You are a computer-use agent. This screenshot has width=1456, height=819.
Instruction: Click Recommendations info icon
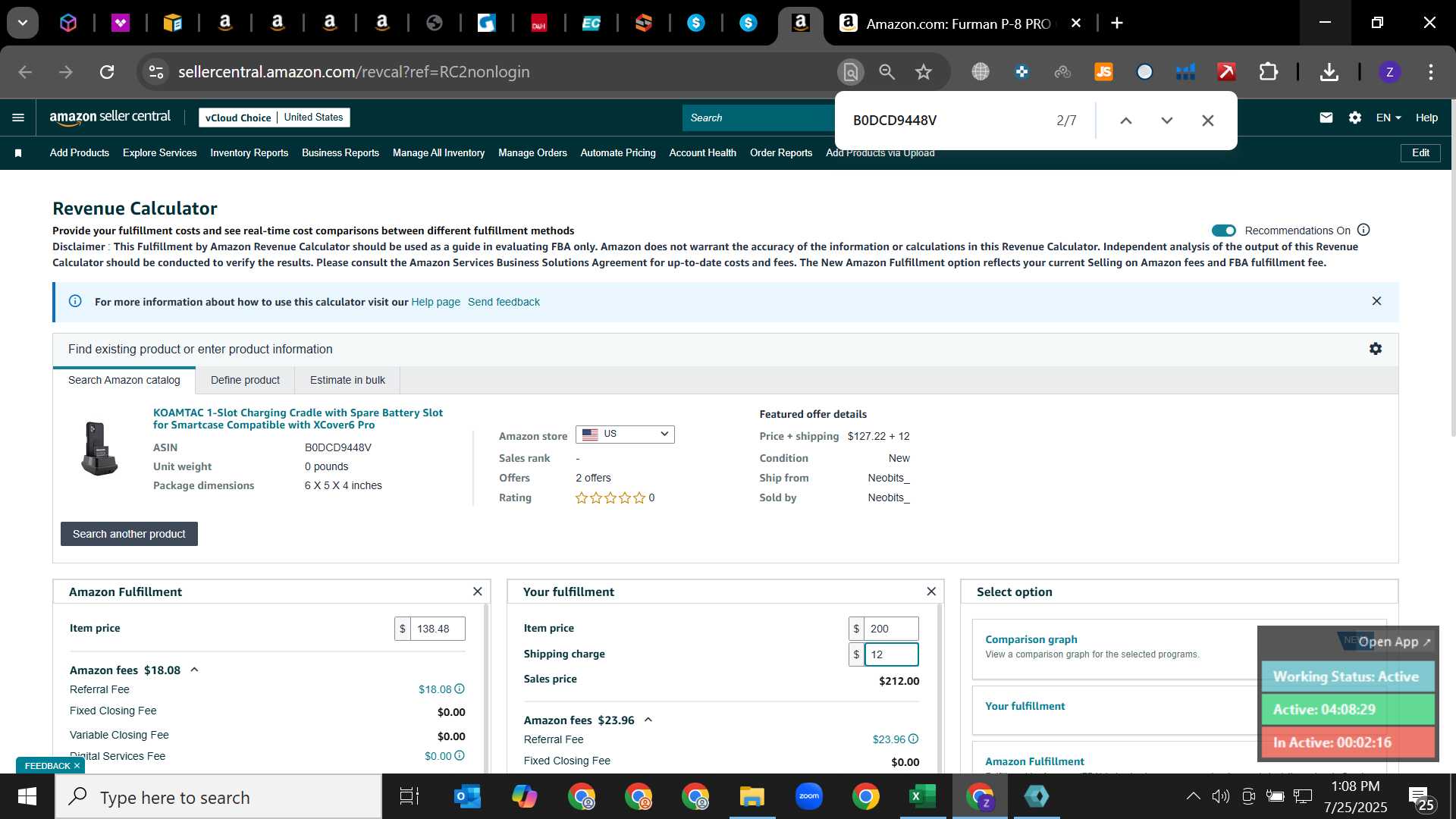(x=1363, y=230)
